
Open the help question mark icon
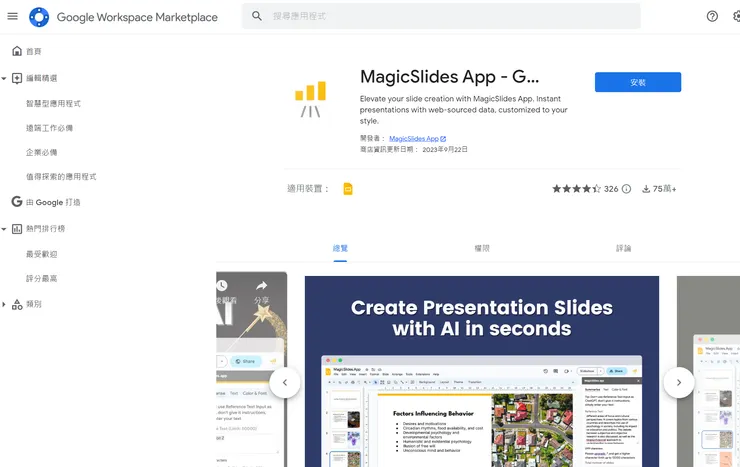click(712, 17)
